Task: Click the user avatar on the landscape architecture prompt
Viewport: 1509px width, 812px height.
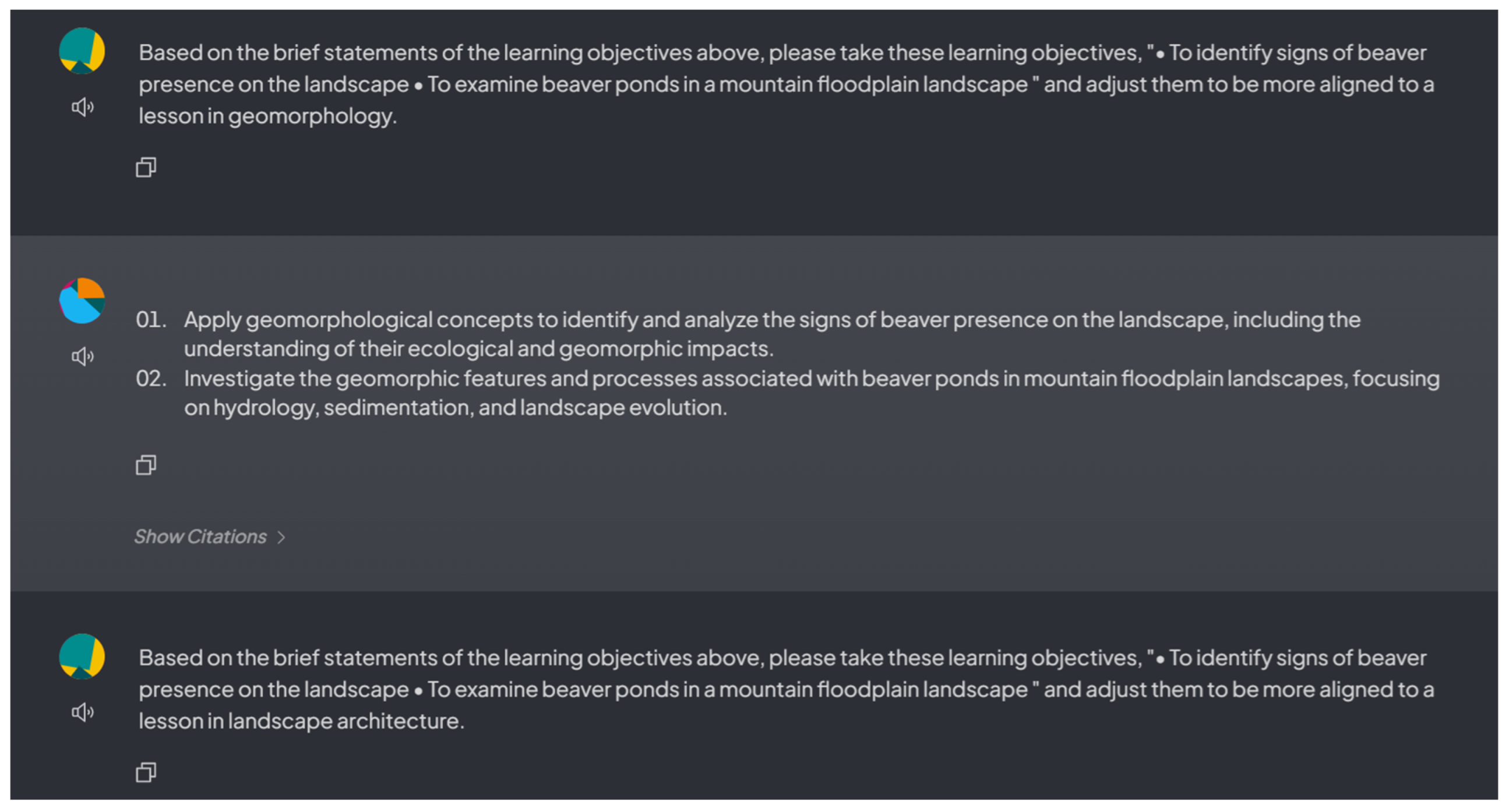Action: pyautogui.click(x=82, y=656)
